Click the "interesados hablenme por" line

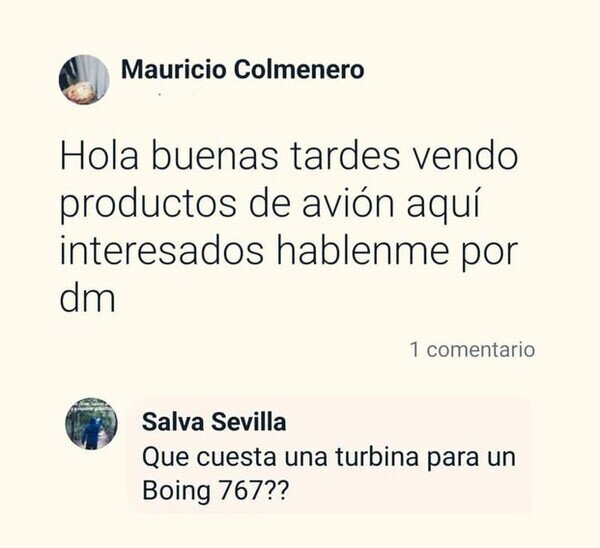coord(289,252)
